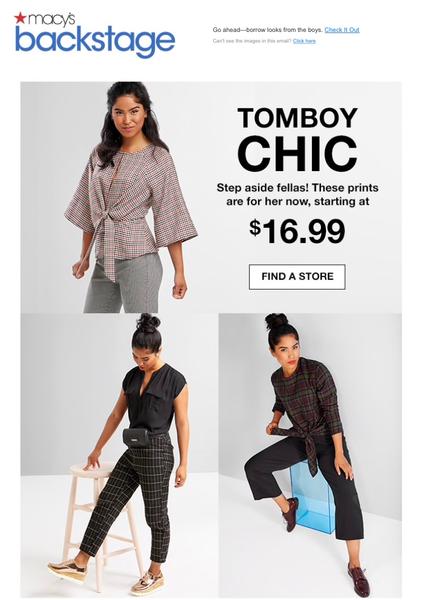Click the grey trousers on first model

[124, 283]
